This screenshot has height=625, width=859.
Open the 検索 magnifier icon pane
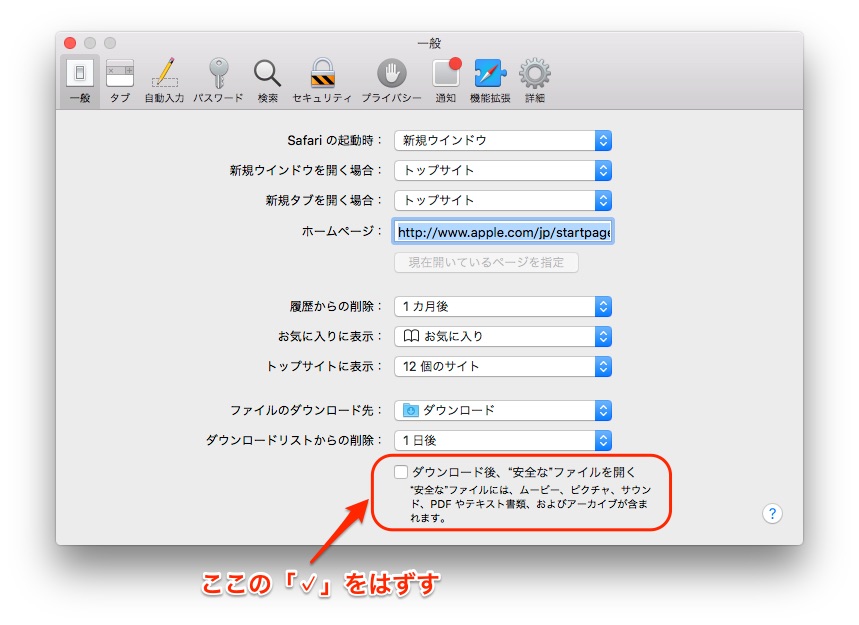267,81
